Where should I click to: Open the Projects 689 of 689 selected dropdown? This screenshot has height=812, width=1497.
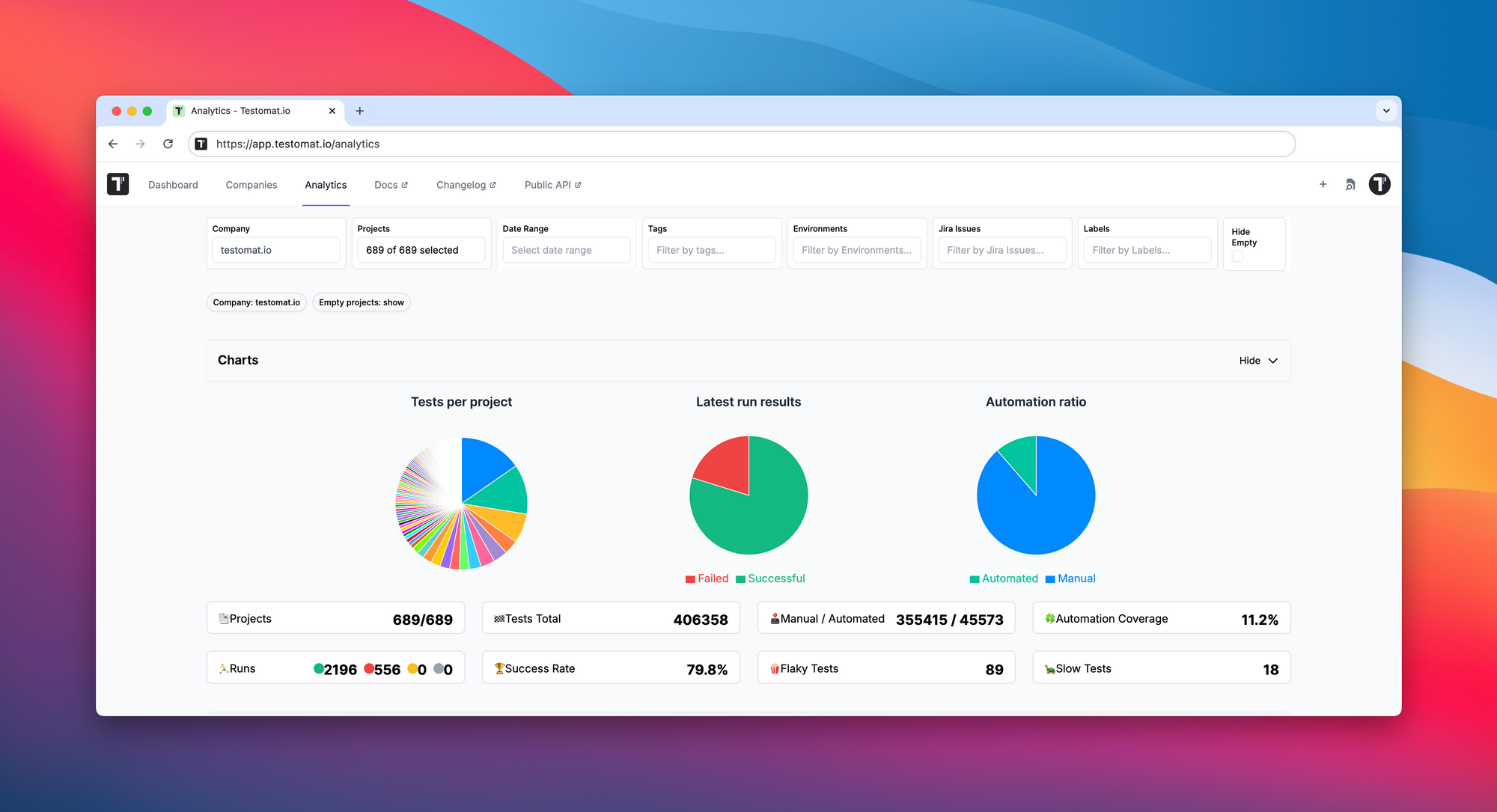(421, 250)
